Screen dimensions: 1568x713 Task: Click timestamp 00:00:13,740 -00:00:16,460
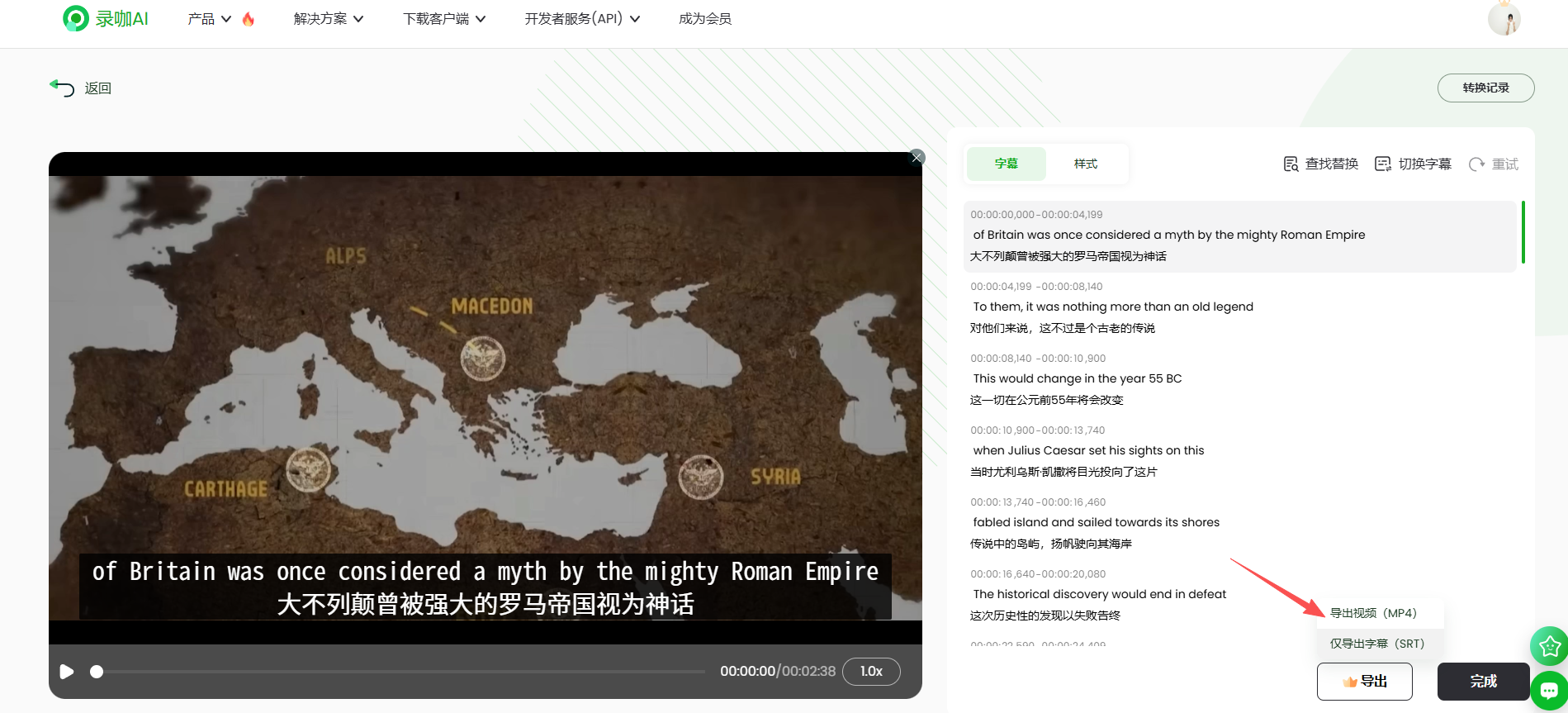click(1038, 501)
